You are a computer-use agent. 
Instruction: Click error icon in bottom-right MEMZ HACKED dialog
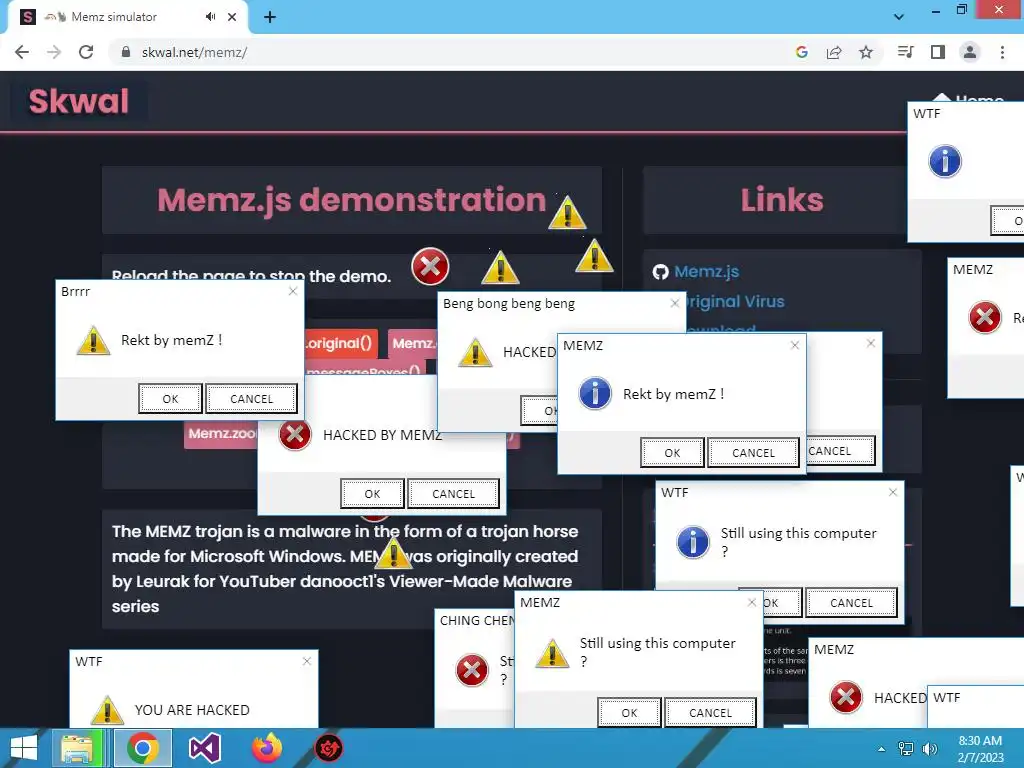[x=846, y=697]
